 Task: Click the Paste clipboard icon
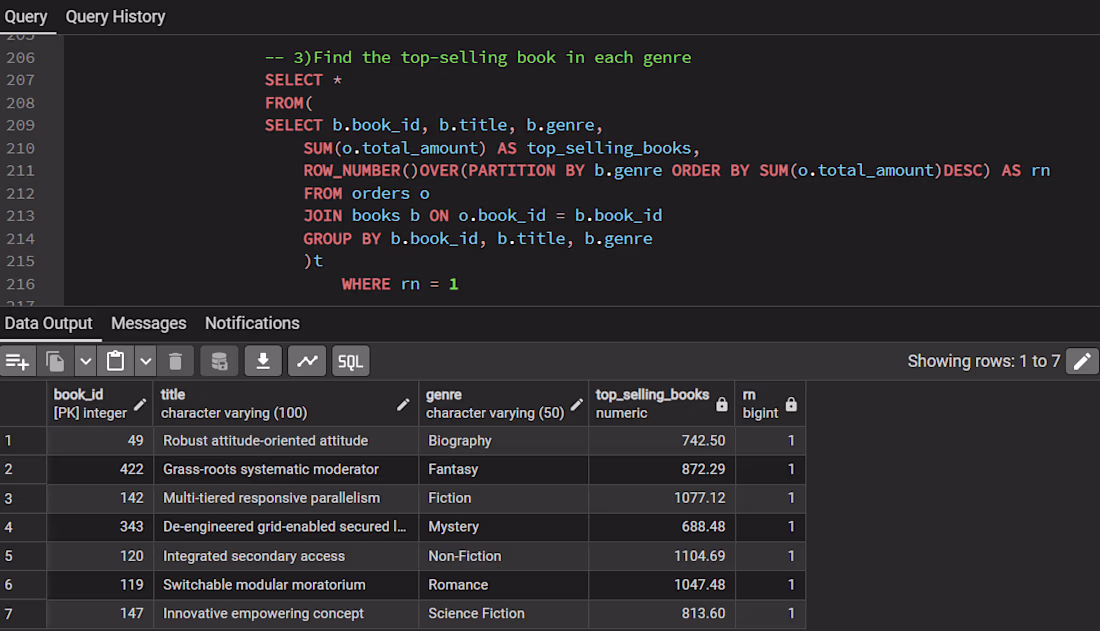[x=115, y=361]
